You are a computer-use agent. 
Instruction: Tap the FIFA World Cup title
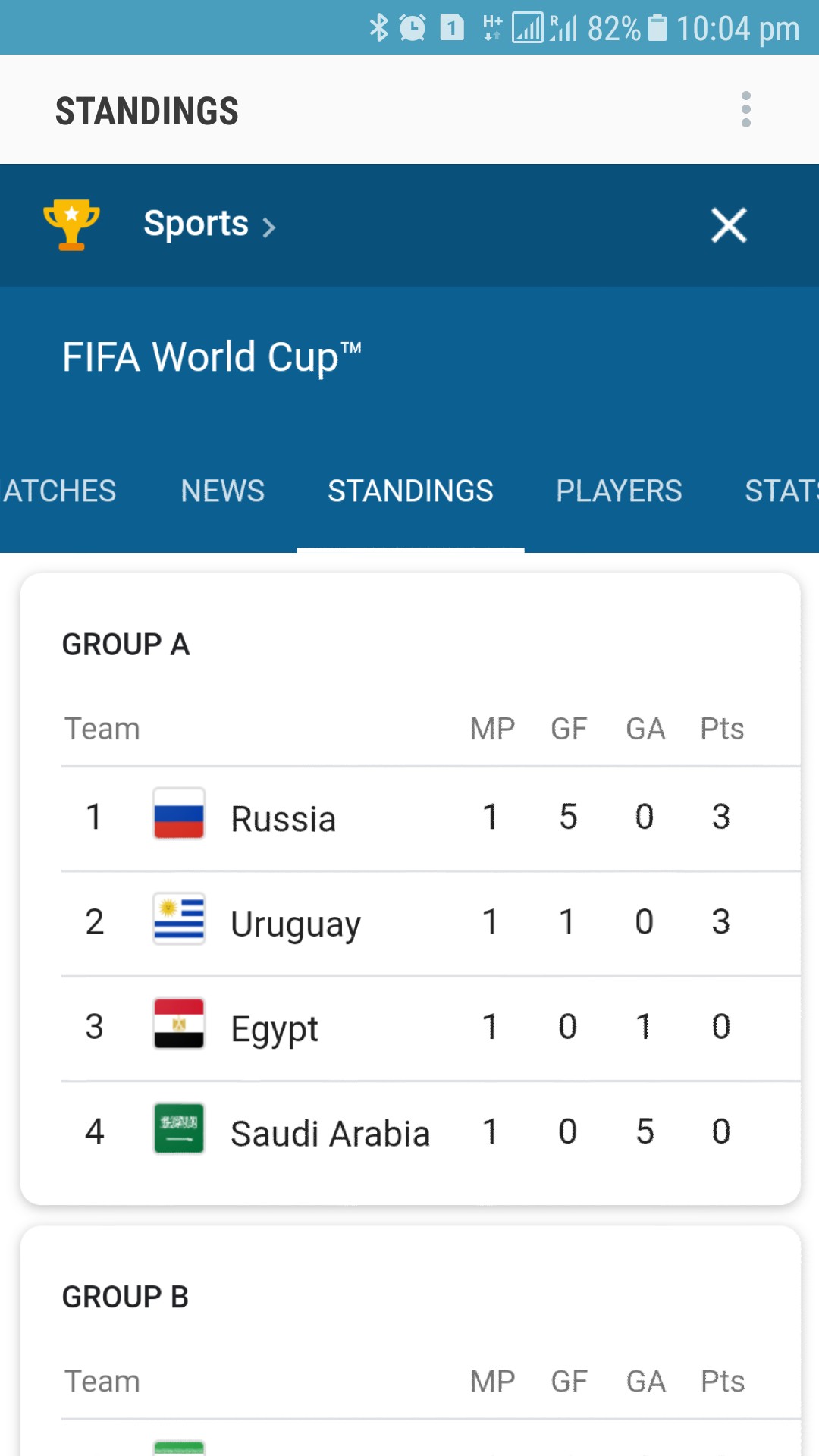(x=212, y=357)
